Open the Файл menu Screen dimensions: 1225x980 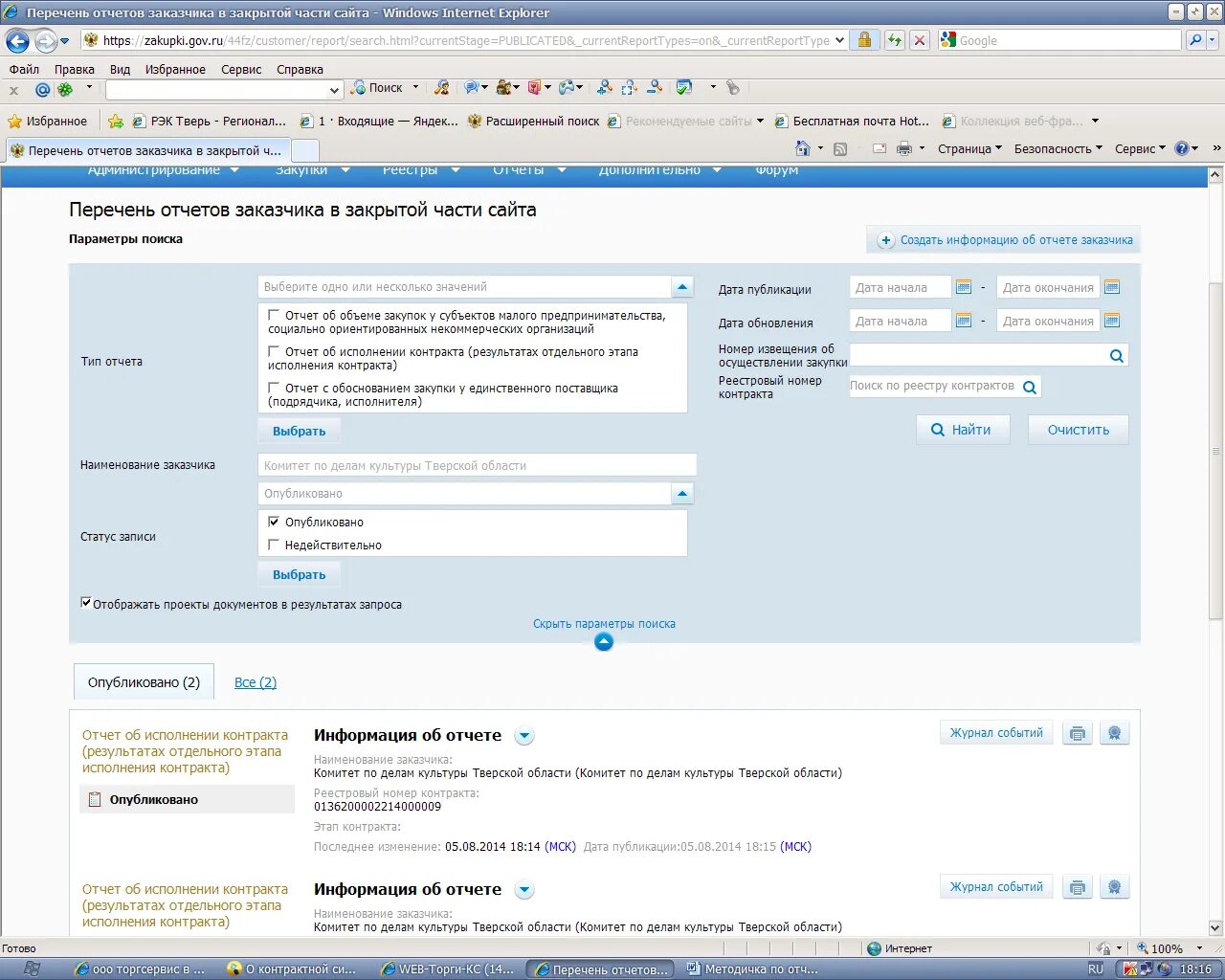click(x=24, y=69)
